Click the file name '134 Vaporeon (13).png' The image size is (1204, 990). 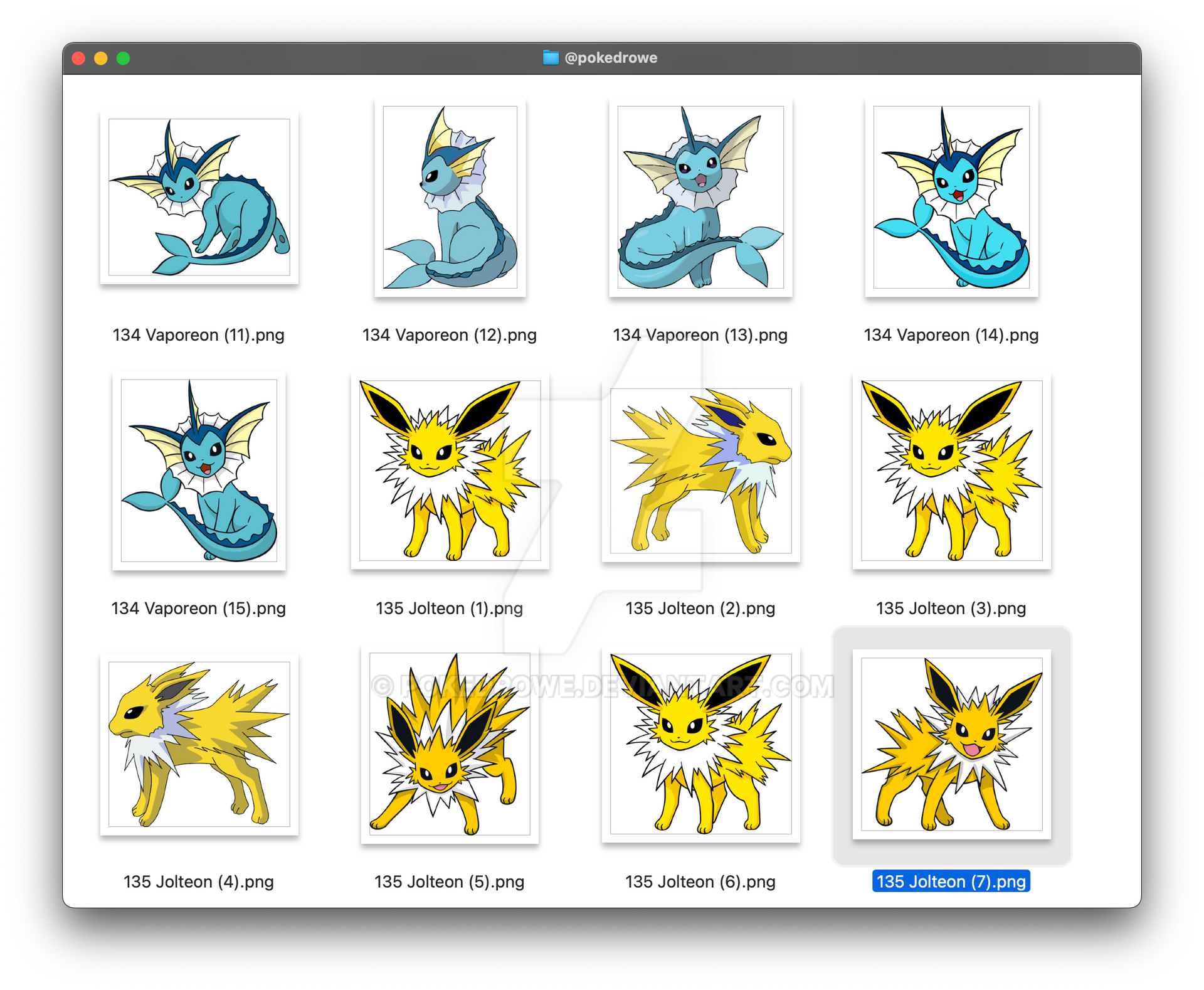700,335
